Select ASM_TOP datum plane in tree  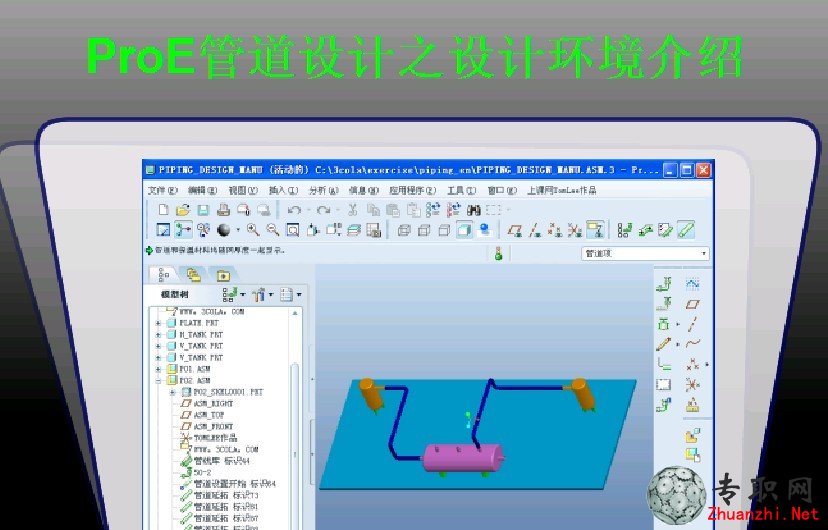coord(203,415)
